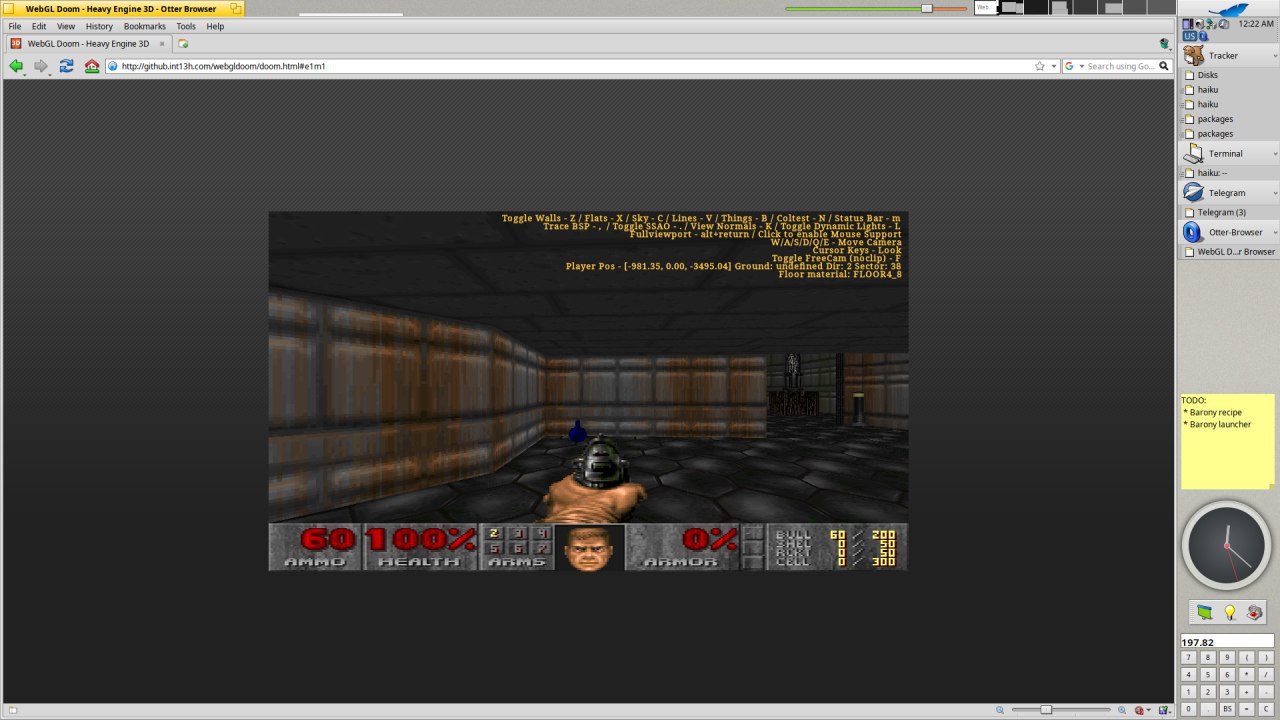1280x720 pixels.
Task: Click calculator BS backspace button
Action: click(1226, 709)
